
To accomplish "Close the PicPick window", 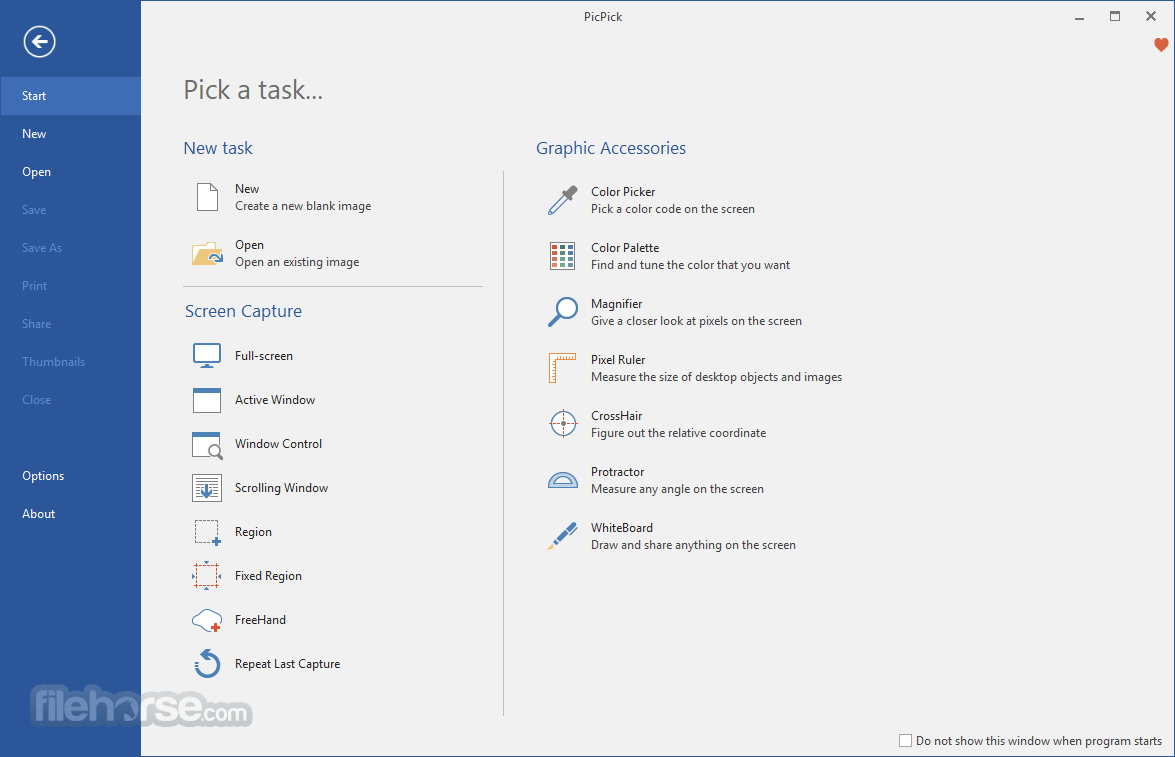I will tap(1151, 16).
